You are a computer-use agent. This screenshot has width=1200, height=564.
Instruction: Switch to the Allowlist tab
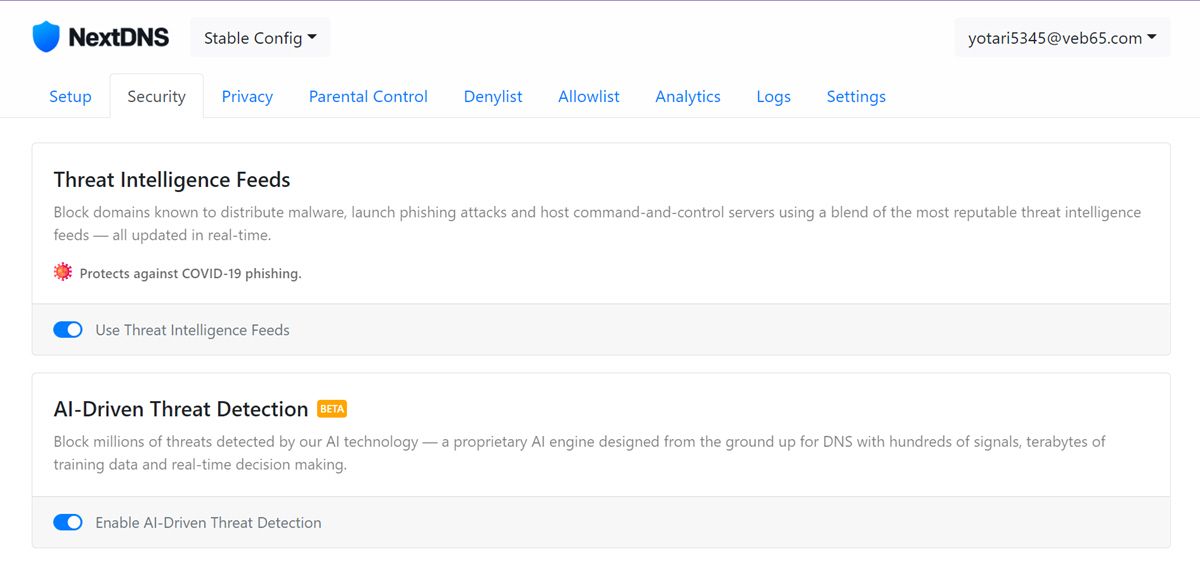pos(589,96)
